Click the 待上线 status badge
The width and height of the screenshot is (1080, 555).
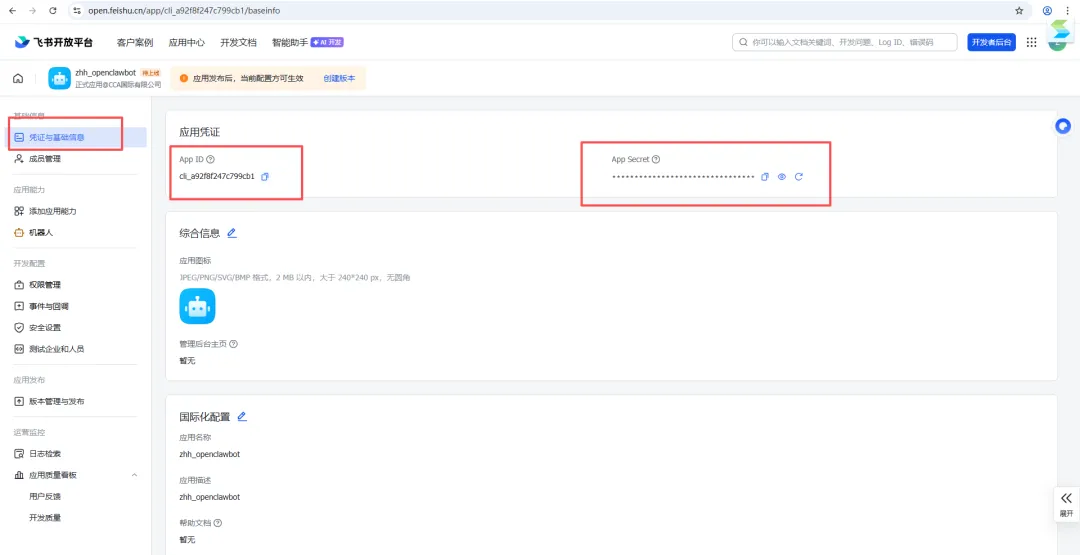point(150,72)
